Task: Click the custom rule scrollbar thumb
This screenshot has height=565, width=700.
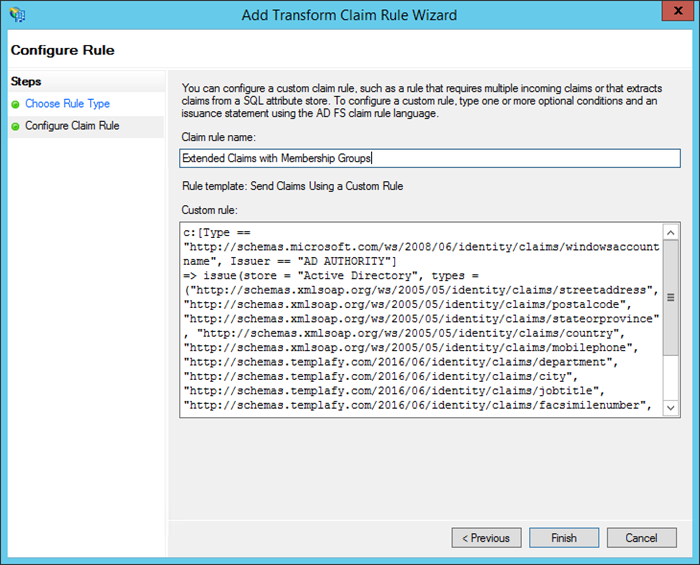Action: pyautogui.click(x=671, y=298)
